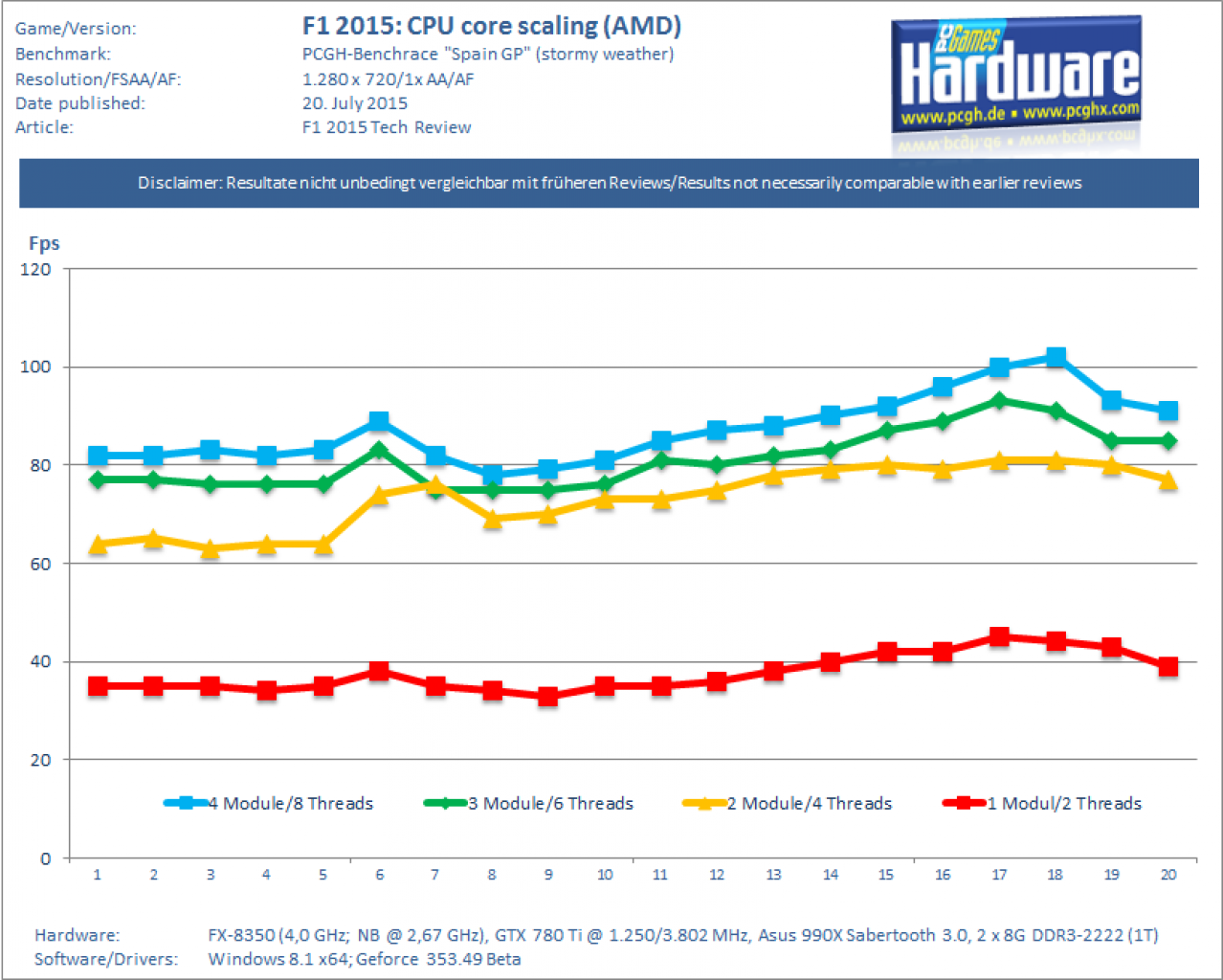Click the blue square marker at point 20
The width and height of the screenshot is (1223, 980).
point(1168,411)
